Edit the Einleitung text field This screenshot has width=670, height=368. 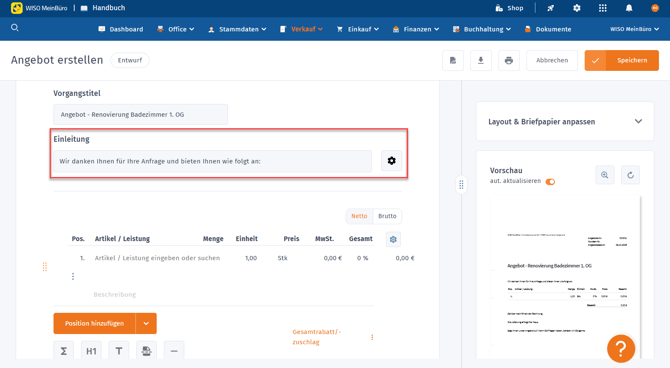click(212, 161)
